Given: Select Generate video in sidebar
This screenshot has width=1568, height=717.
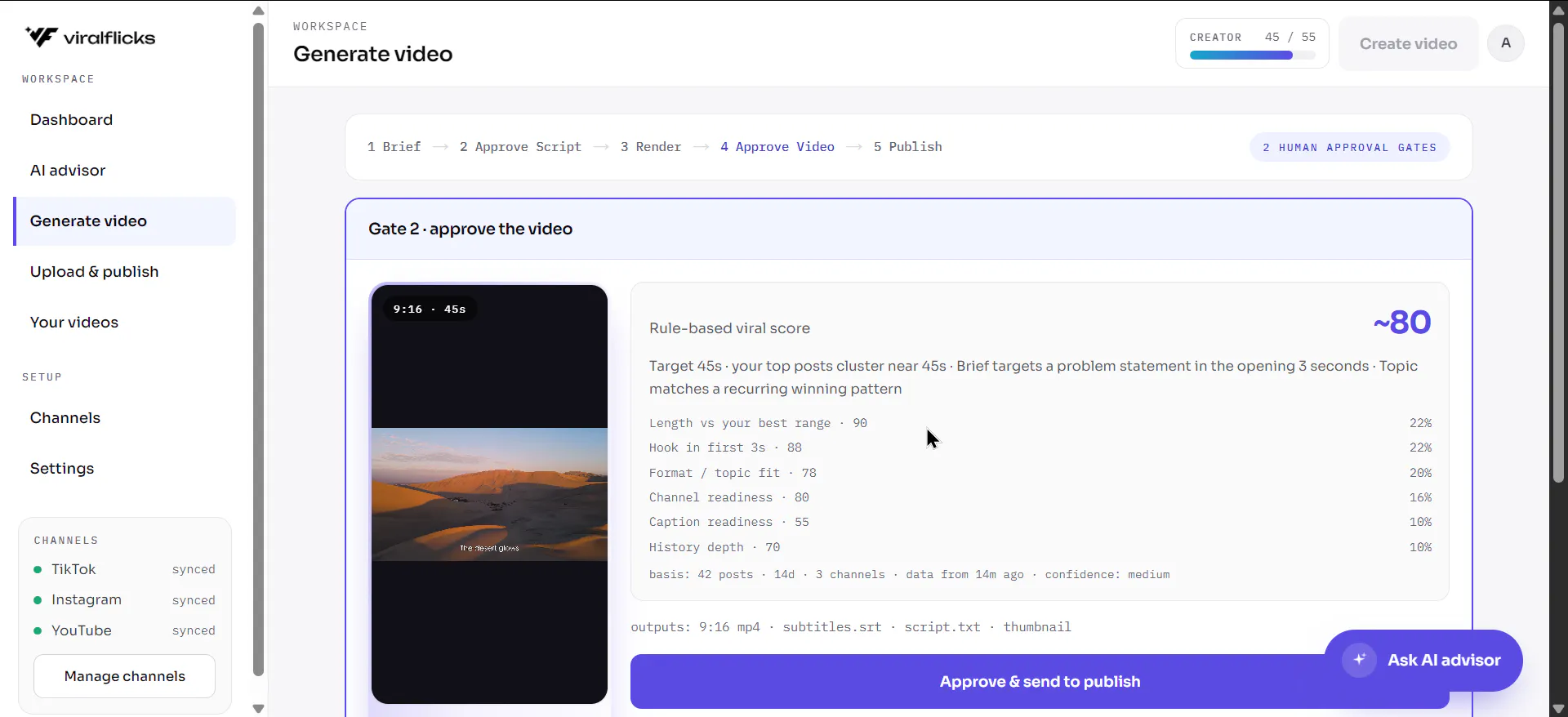Looking at the screenshot, I should (124, 221).
